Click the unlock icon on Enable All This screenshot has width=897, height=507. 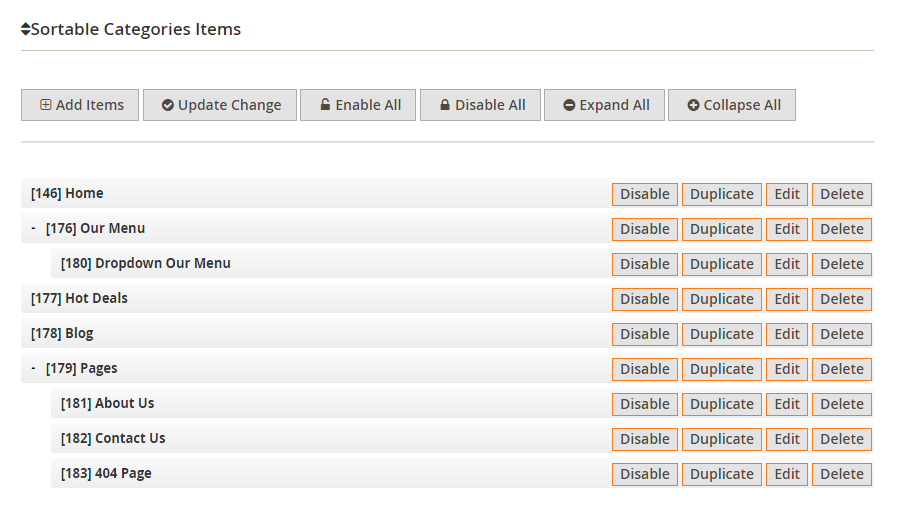click(x=325, y=105)
